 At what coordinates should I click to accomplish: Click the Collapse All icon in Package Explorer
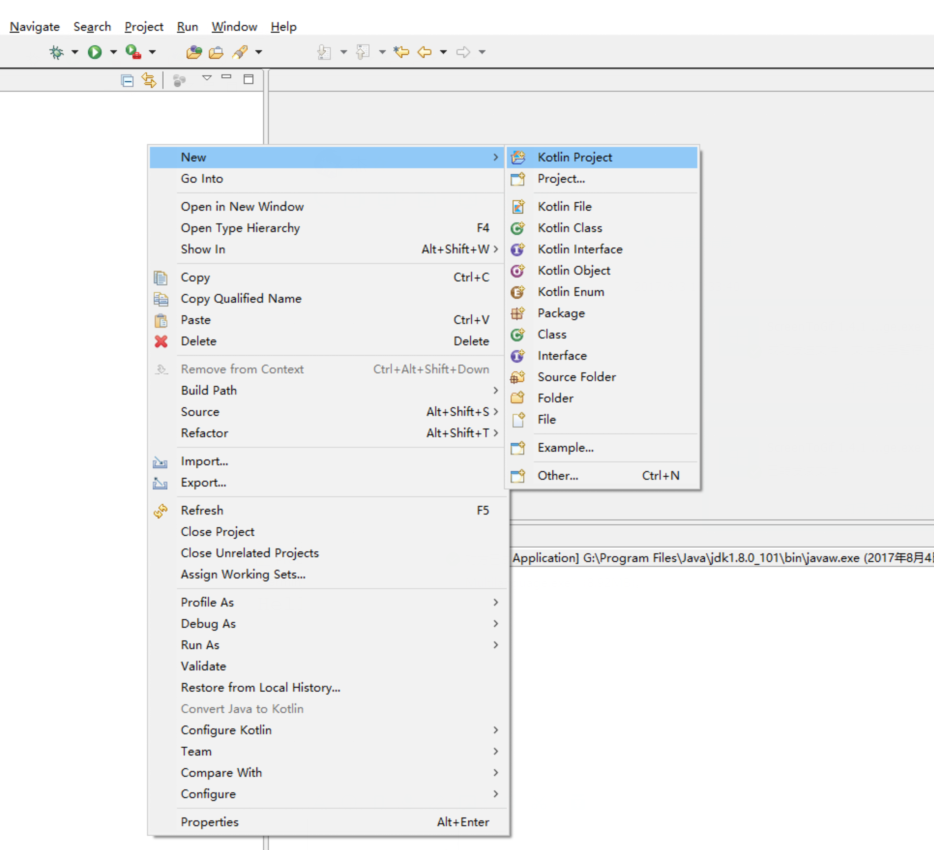pyautogui.click(x=127, y=80)
